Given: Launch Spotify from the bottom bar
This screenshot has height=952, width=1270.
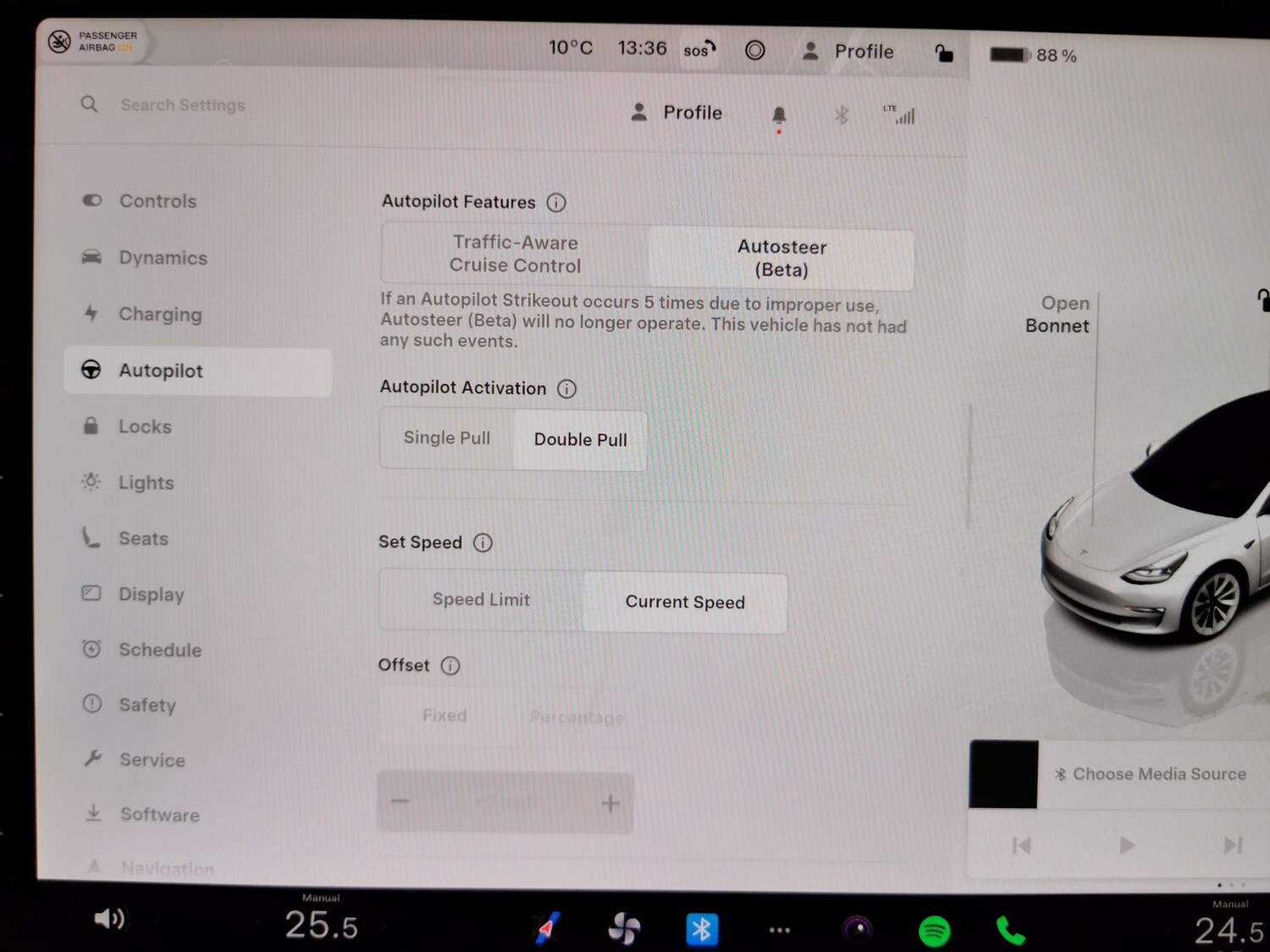Looking at the screenshot, I should point(934,927).
